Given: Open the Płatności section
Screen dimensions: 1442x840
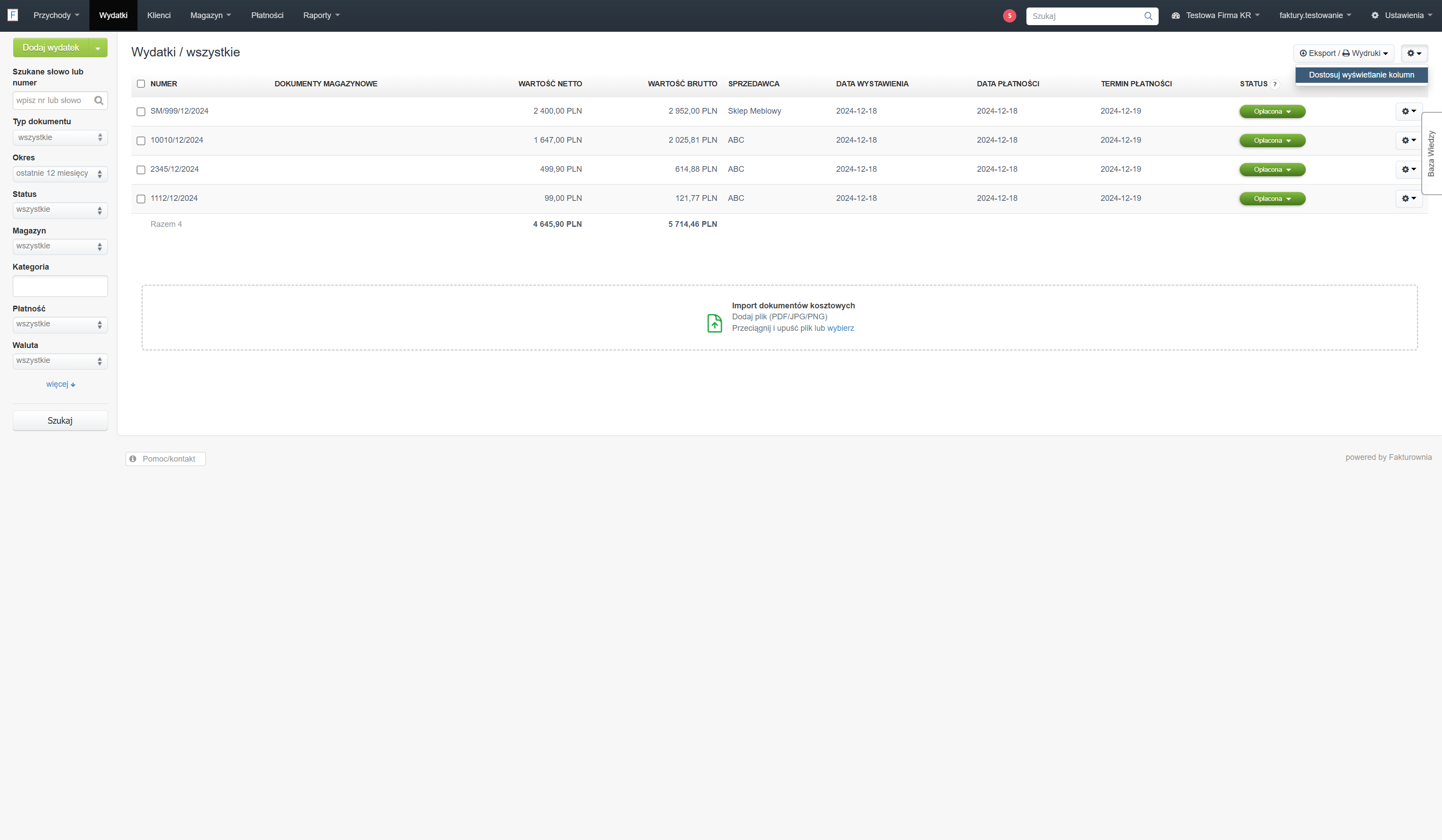Looking at the screenshot, I should (267, 15).
